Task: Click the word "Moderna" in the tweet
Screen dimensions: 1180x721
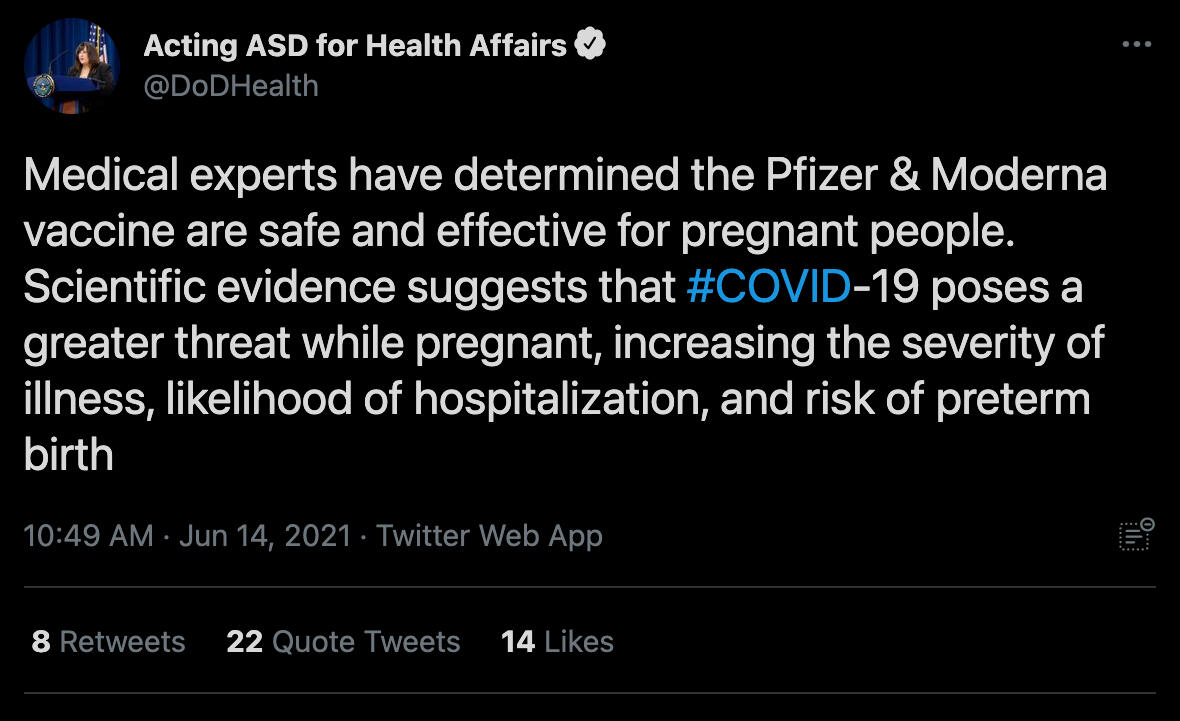Action: pyautogui.click(x=1018, y=175)
